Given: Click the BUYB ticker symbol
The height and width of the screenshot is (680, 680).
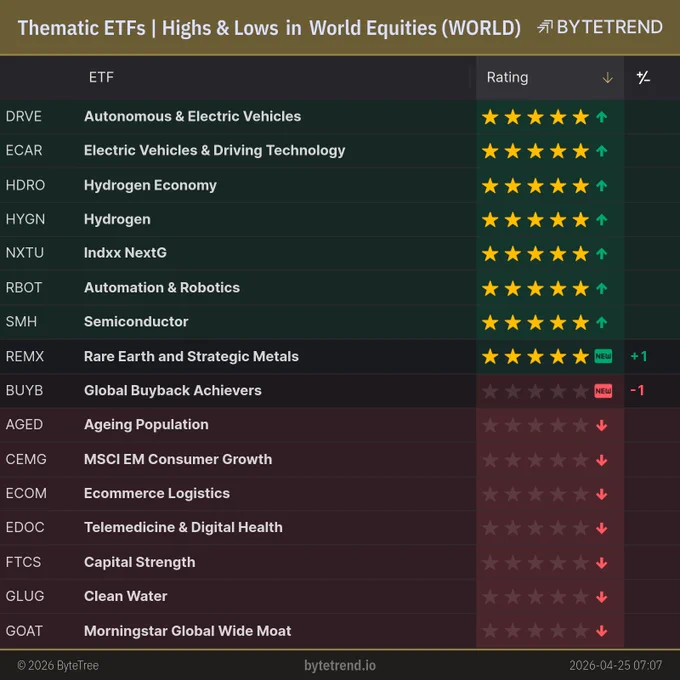Looking at the screenshot, I should coord(24,390).
